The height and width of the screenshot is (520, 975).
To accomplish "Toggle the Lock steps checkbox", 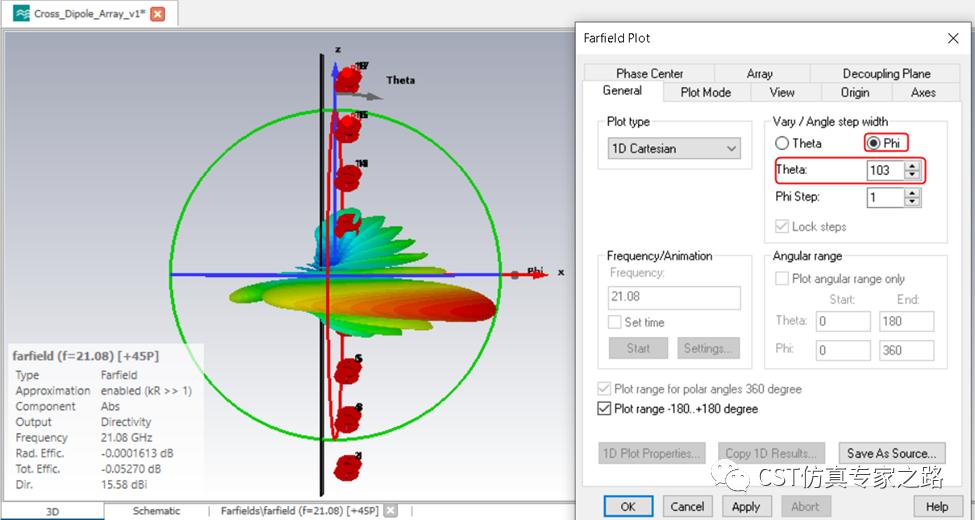I will point(782,226).
